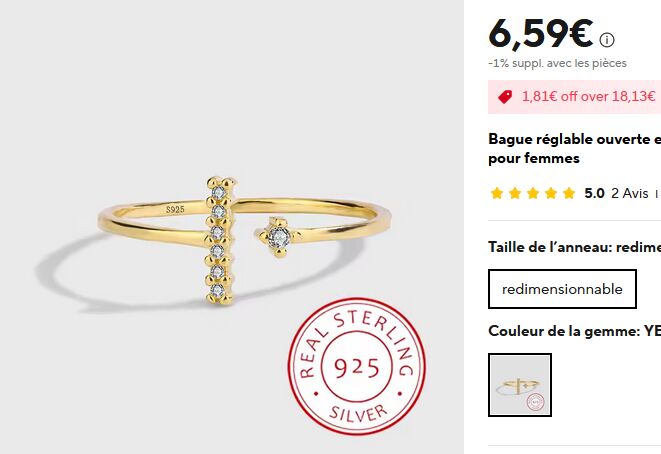Click the price info icon beside 6,59€
This screenshot has height=454, width=661.
click(x=607, y=40)
